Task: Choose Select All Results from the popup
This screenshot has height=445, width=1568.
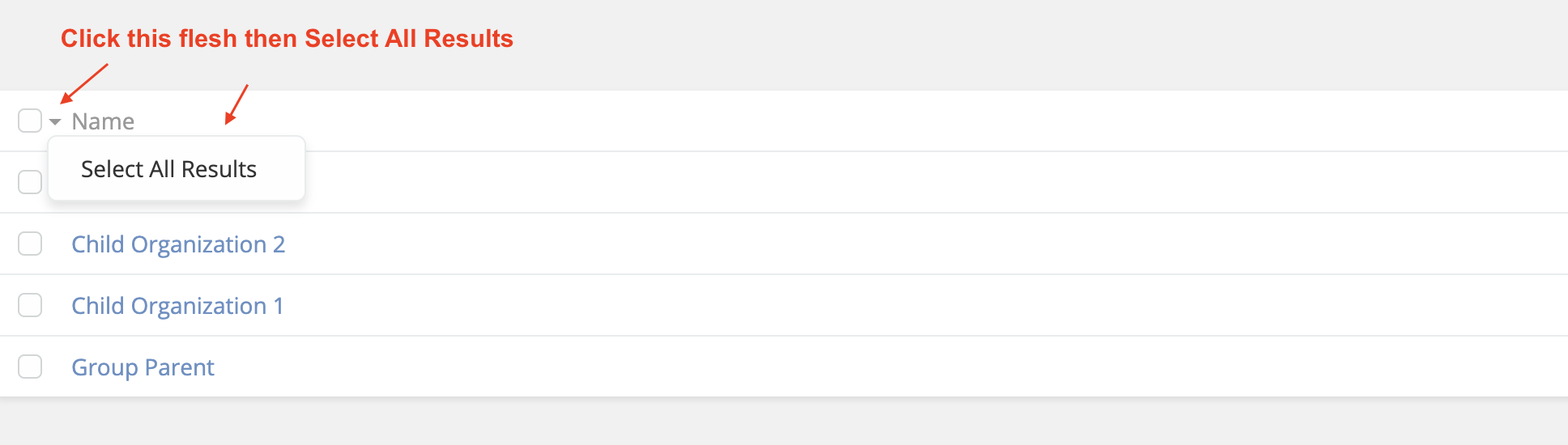Action: pos(168,169)
